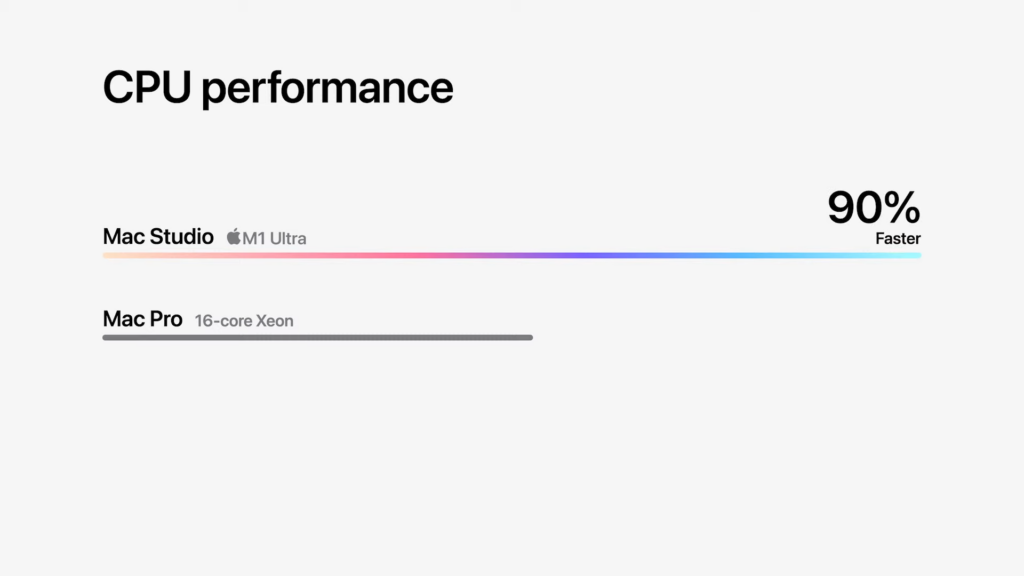This screenshot has height=576, width=1024.
Task: Click the word "Studio" in Mac Studio
Action: [x=181, y=237]
